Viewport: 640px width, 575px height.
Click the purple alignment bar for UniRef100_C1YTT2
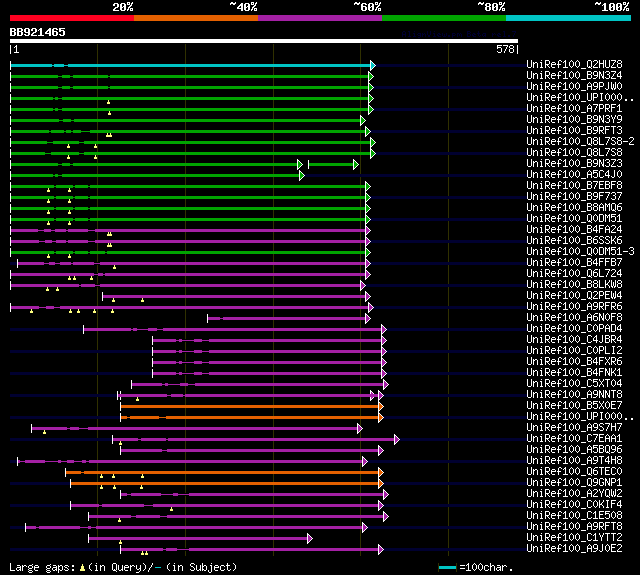(198, 539)
